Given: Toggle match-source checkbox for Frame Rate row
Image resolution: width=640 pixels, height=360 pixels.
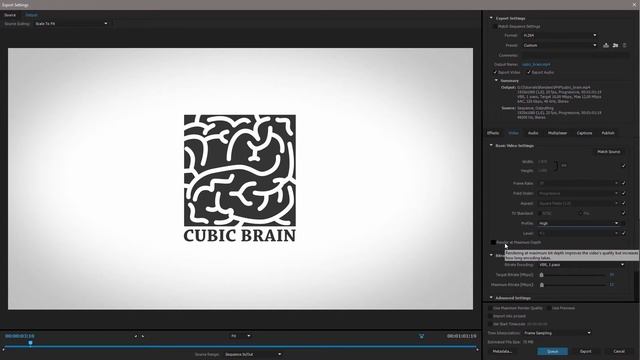Looking at the screenshot, I should pos(623,183).
